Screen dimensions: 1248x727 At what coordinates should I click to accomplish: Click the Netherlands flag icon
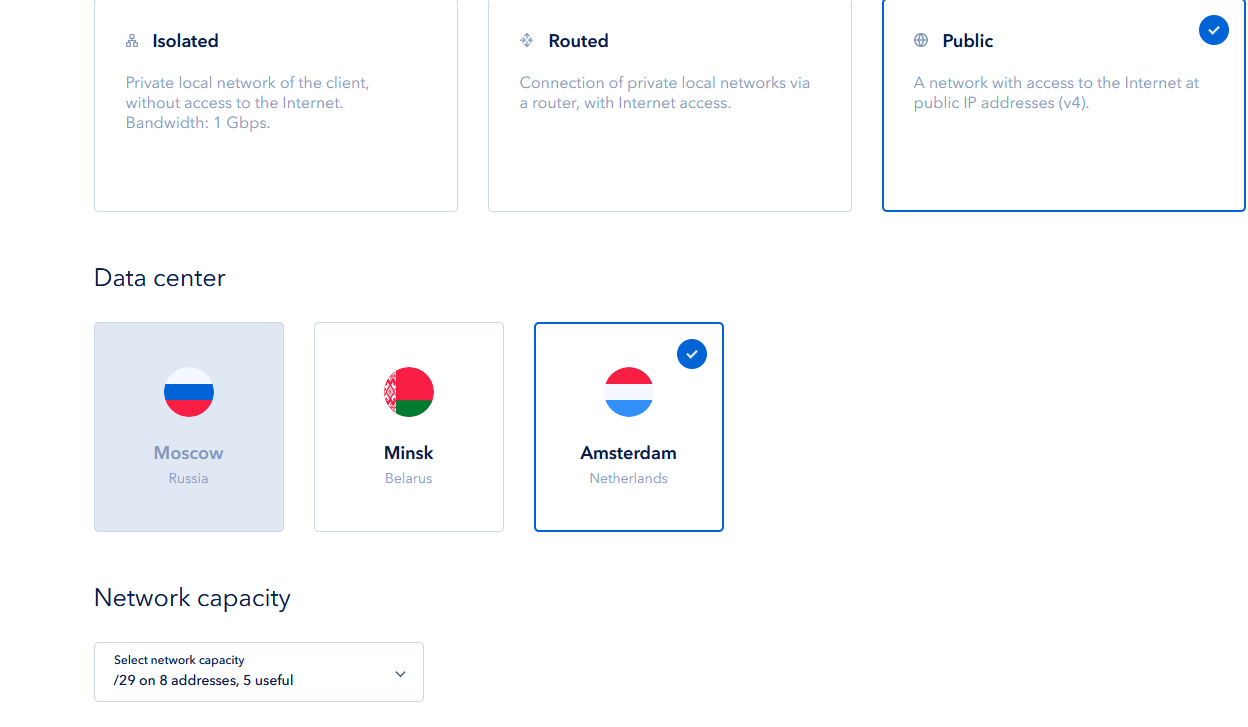coord(629,392)
